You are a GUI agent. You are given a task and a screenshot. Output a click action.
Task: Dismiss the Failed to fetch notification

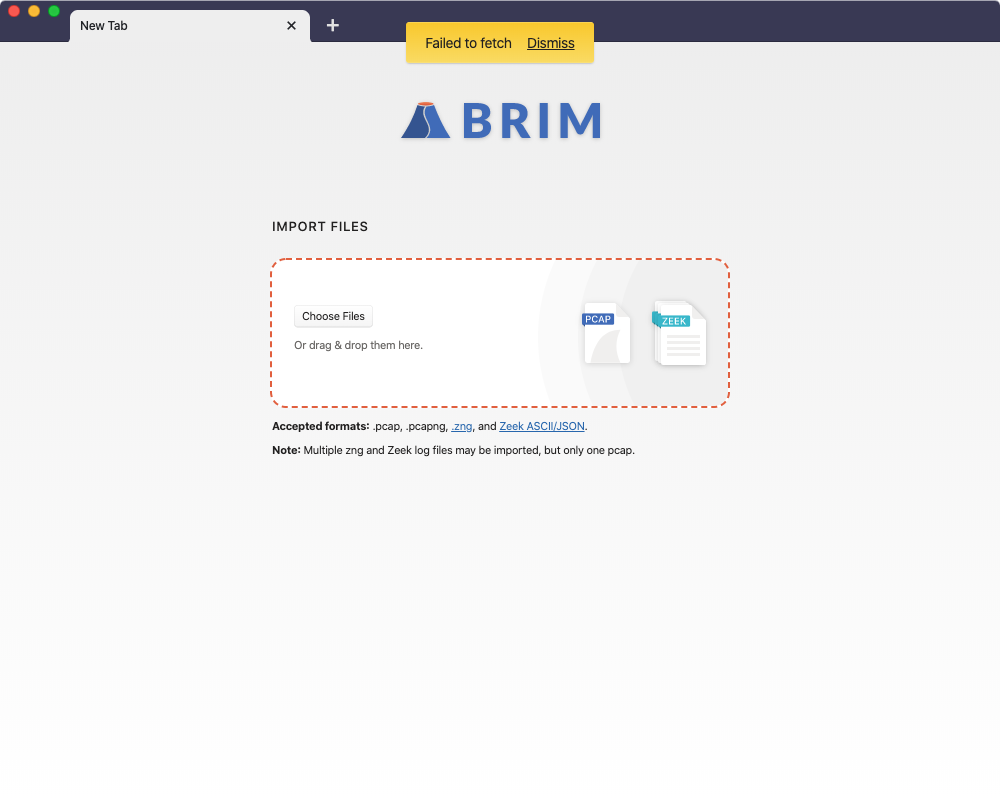(551, 43)
